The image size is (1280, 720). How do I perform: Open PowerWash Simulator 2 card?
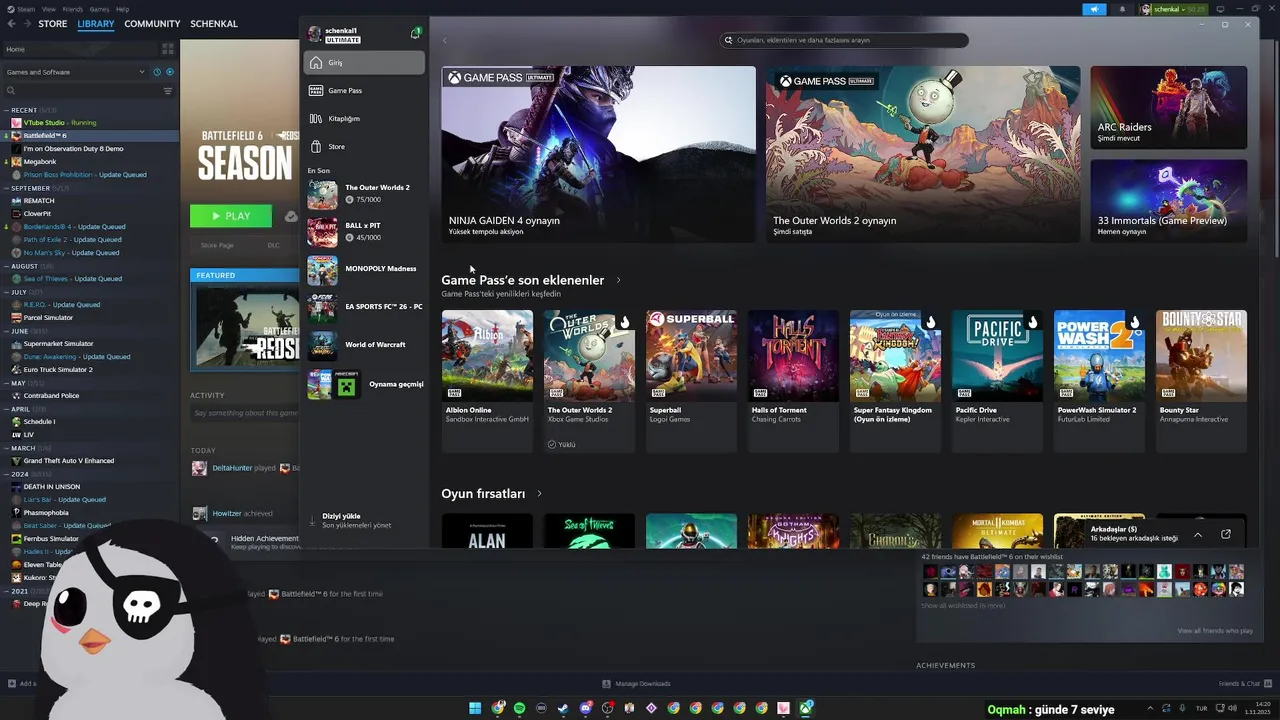[x=1099, y=381]
